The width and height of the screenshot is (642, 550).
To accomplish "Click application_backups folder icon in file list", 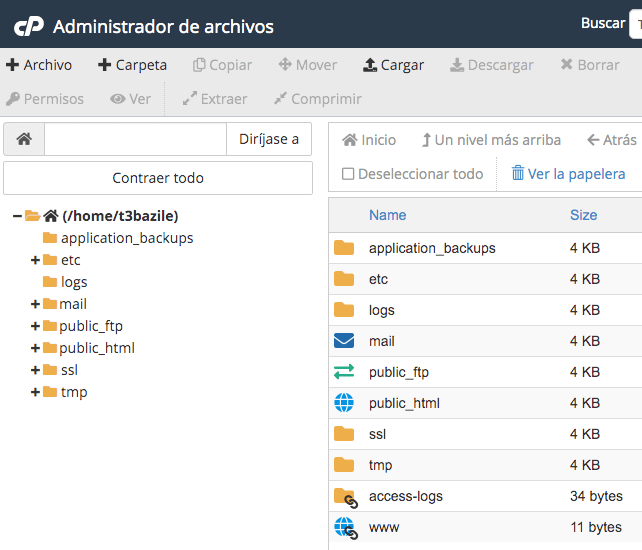I will (x=344, y=248).
